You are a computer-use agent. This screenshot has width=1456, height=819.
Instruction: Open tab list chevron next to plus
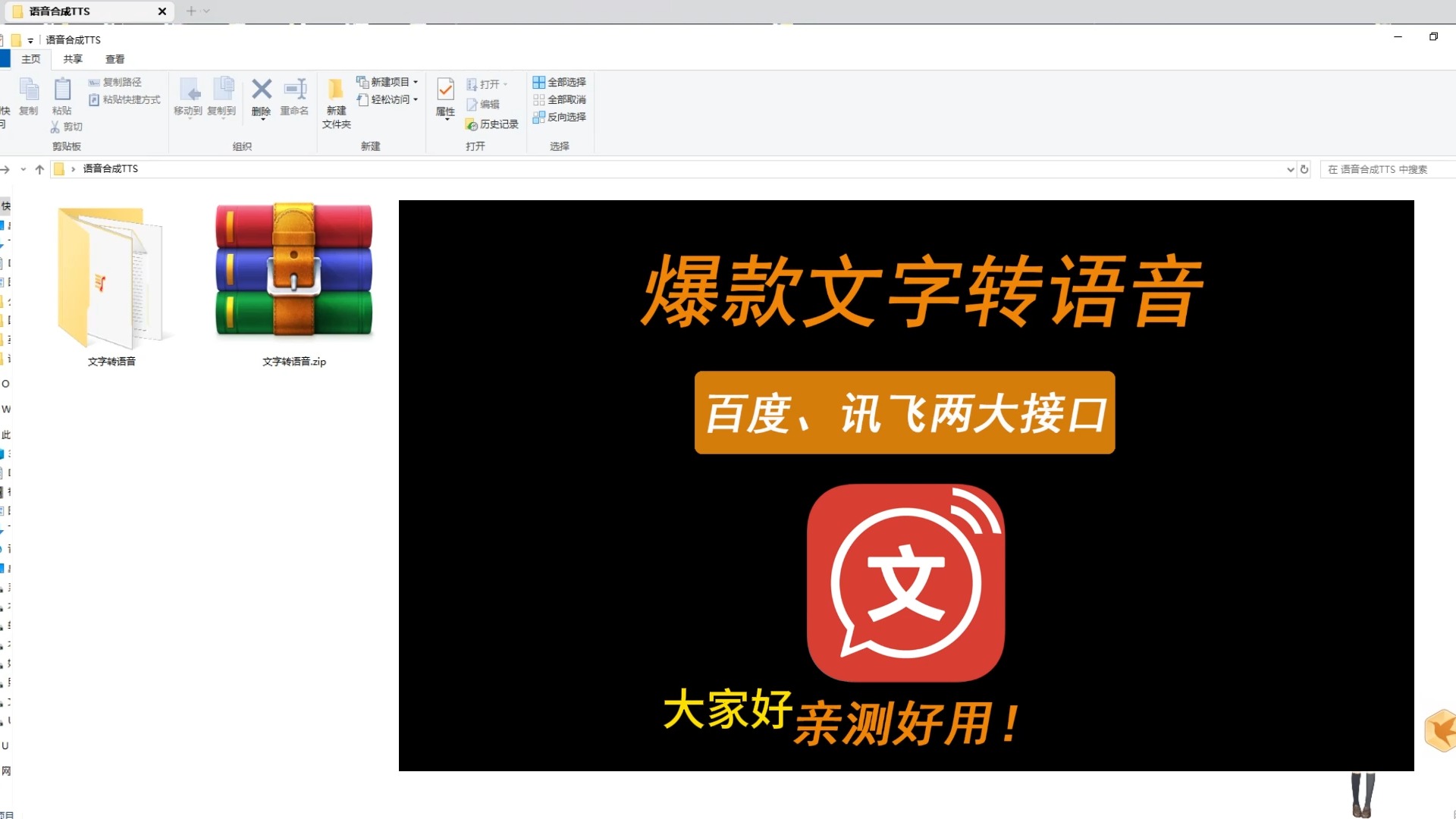tap(206, 11)
